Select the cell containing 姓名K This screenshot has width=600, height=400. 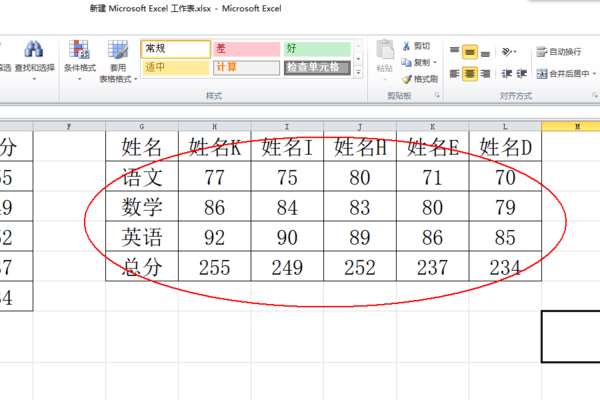[215, 146]
